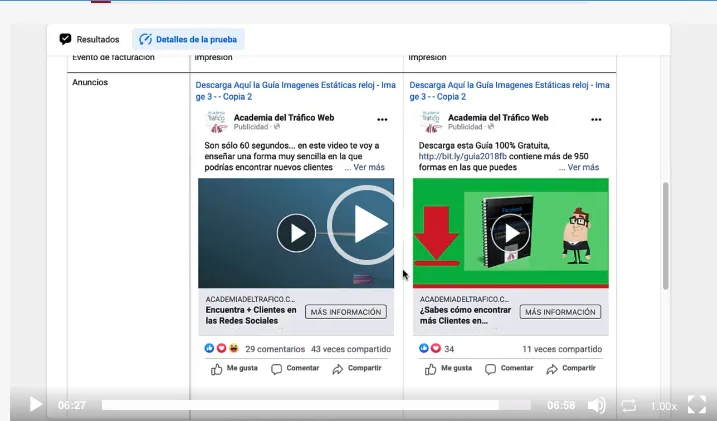Image resolution: width=717 pixels, height=421 pixels.
Task: Click the Academia del Tráfico Web page name on the right ad
Action: point(498,117)
